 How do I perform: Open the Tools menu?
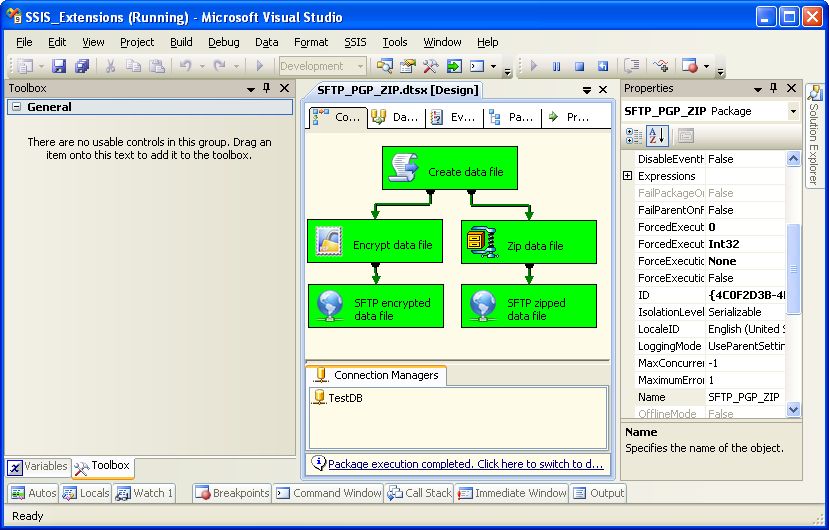tap(395, 42)
